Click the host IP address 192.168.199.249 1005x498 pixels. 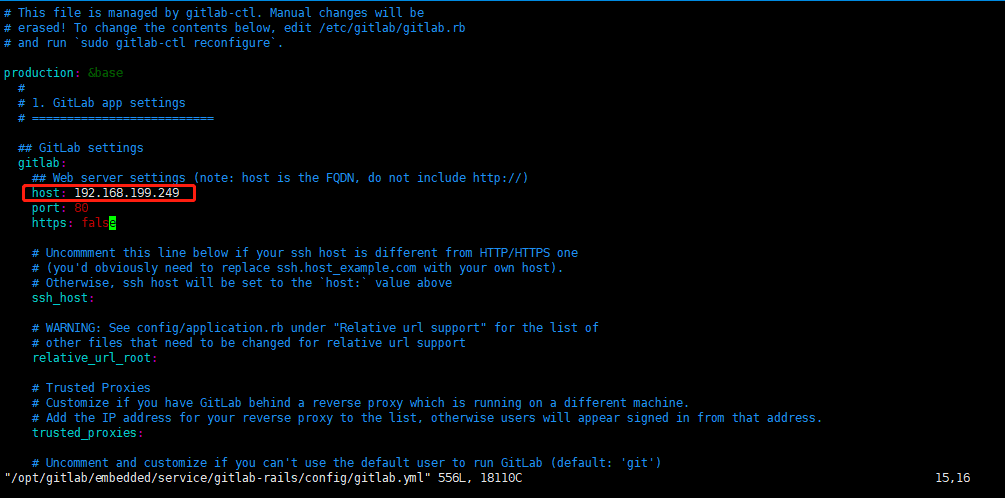pyautogui.click(x=127, y=193)
